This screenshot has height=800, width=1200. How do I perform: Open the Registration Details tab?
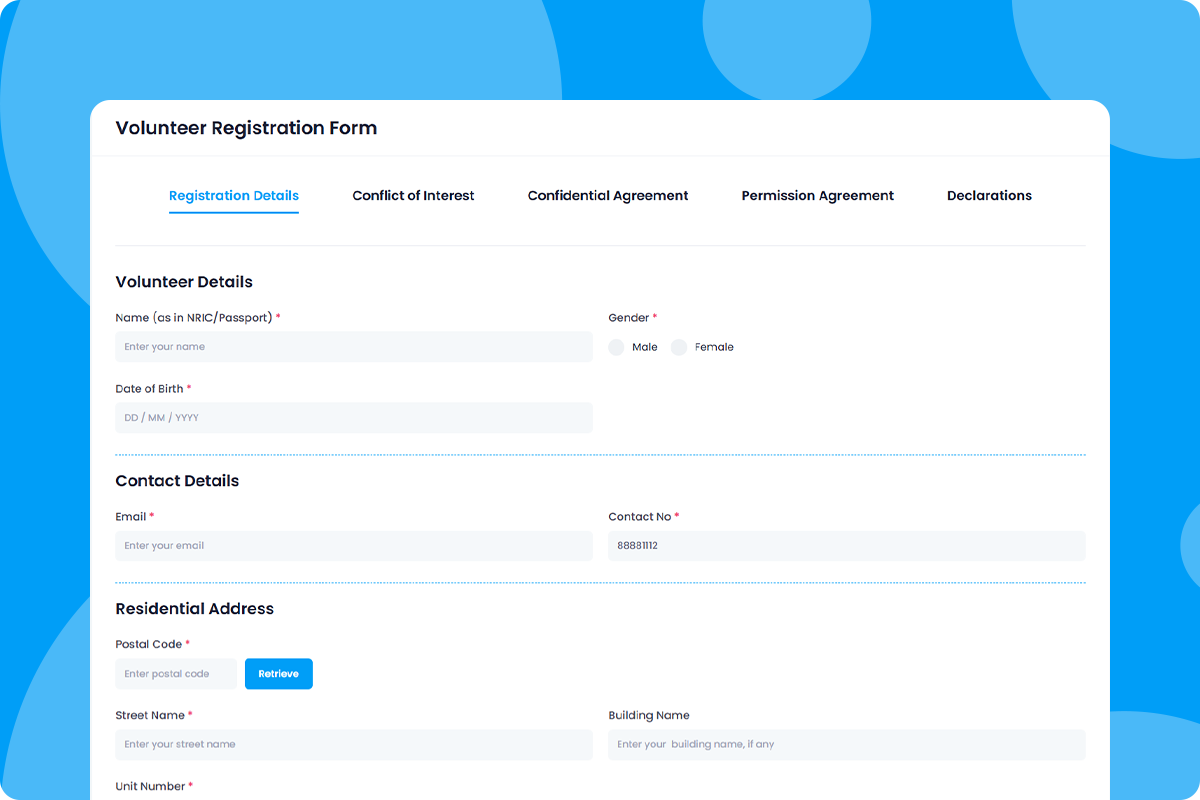point(234,196)
